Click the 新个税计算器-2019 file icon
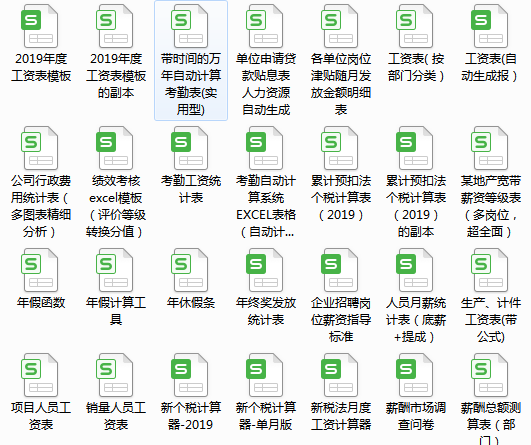Screen dimensions: 531x445 pos(191,375)
